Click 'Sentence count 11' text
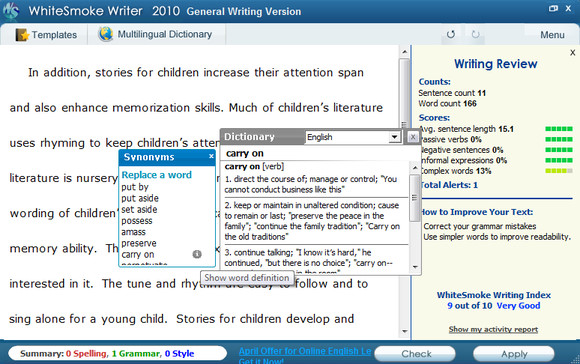The width and height of the screenshot is (580, 364). coord(452,93)
